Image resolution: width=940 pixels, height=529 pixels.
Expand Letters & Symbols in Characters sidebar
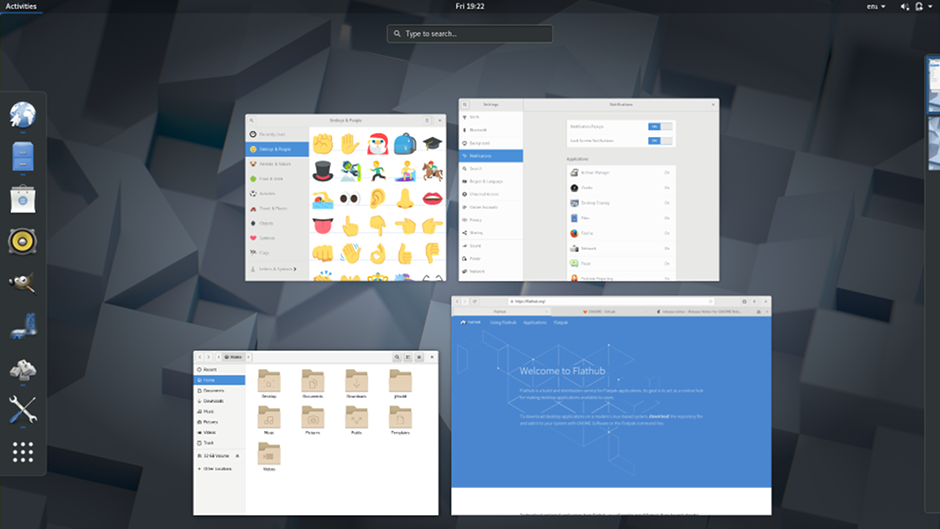click(277, 269)
